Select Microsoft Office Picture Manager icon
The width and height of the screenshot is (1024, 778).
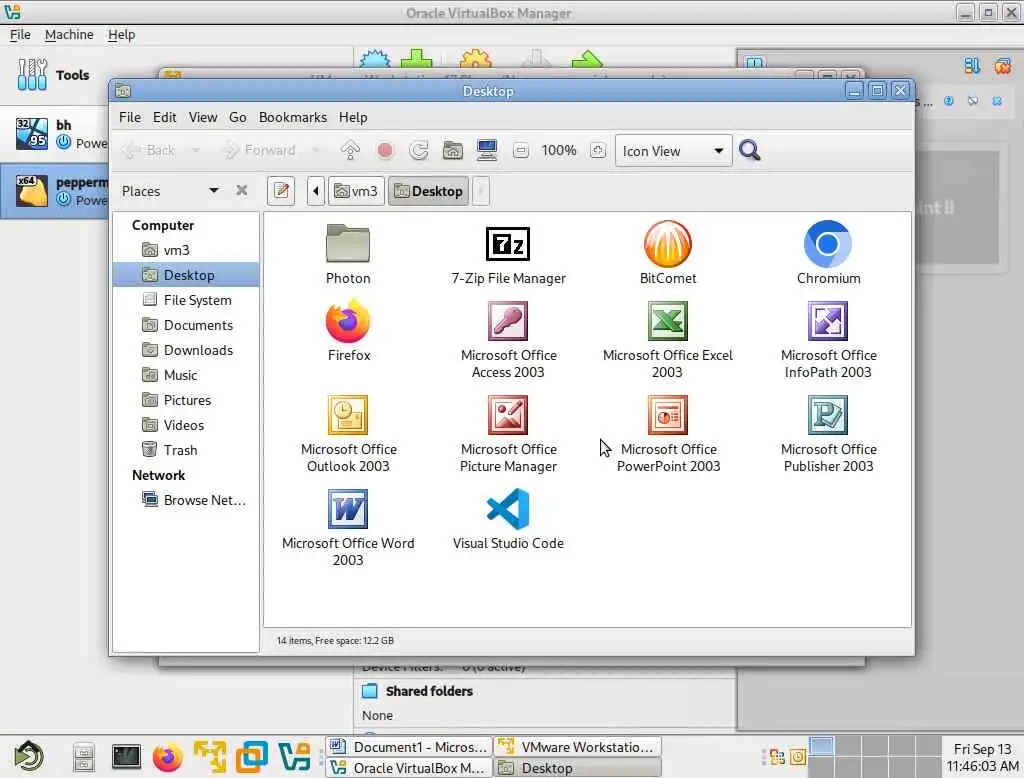coord(507,415)
